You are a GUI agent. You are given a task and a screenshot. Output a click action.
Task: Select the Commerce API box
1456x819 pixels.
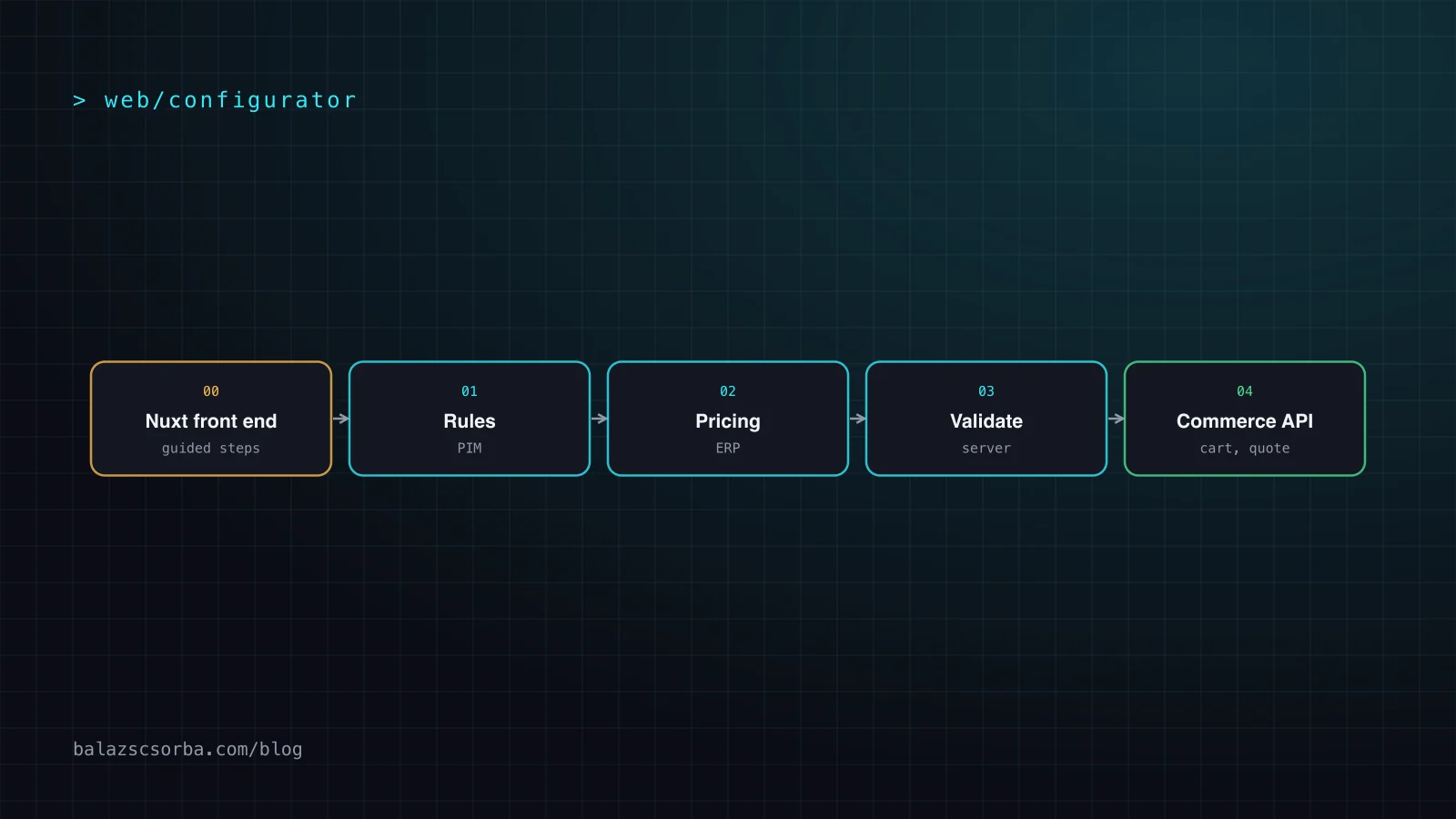pos(1245,419)
